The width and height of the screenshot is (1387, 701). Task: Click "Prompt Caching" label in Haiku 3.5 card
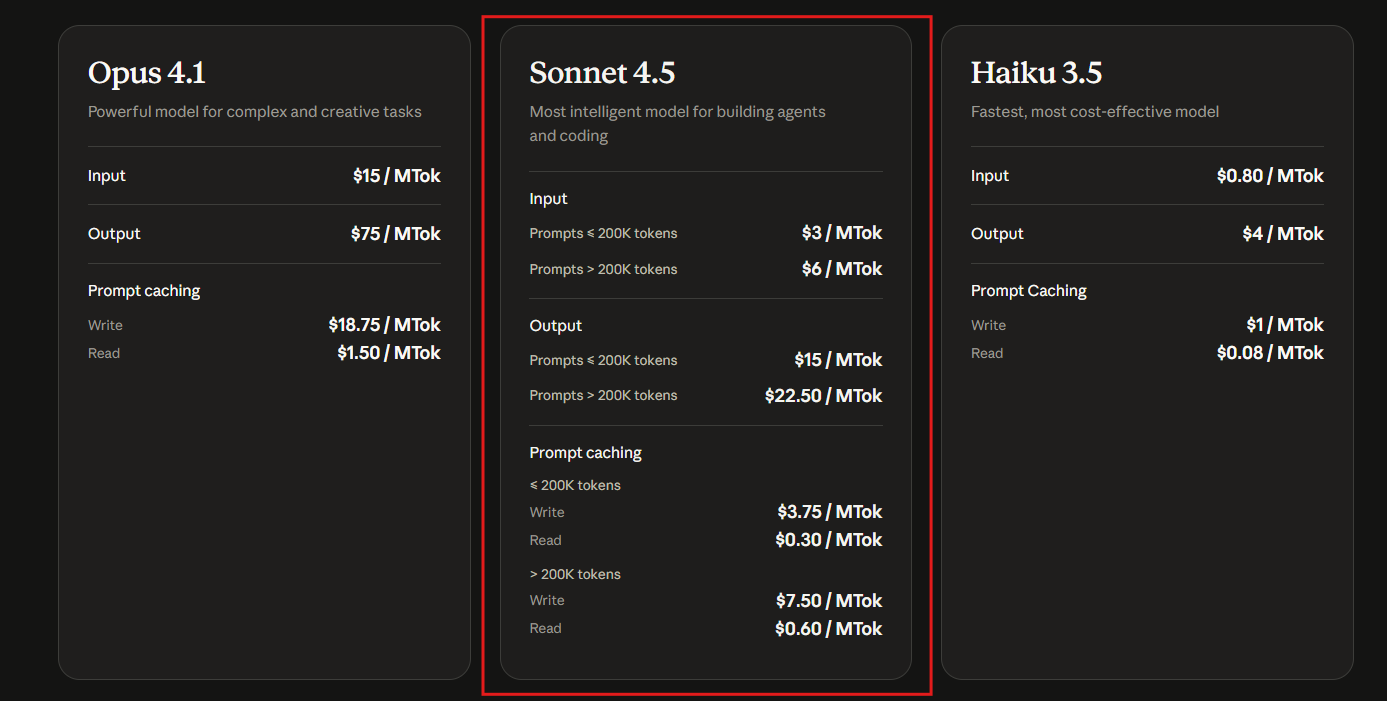pos(1029,291)
